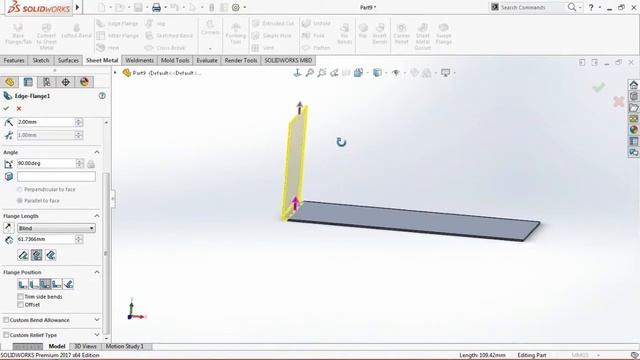Open SOLIDWORKS Resources home icon in task pane
The image size is (640, 360).
pos(633,85)
